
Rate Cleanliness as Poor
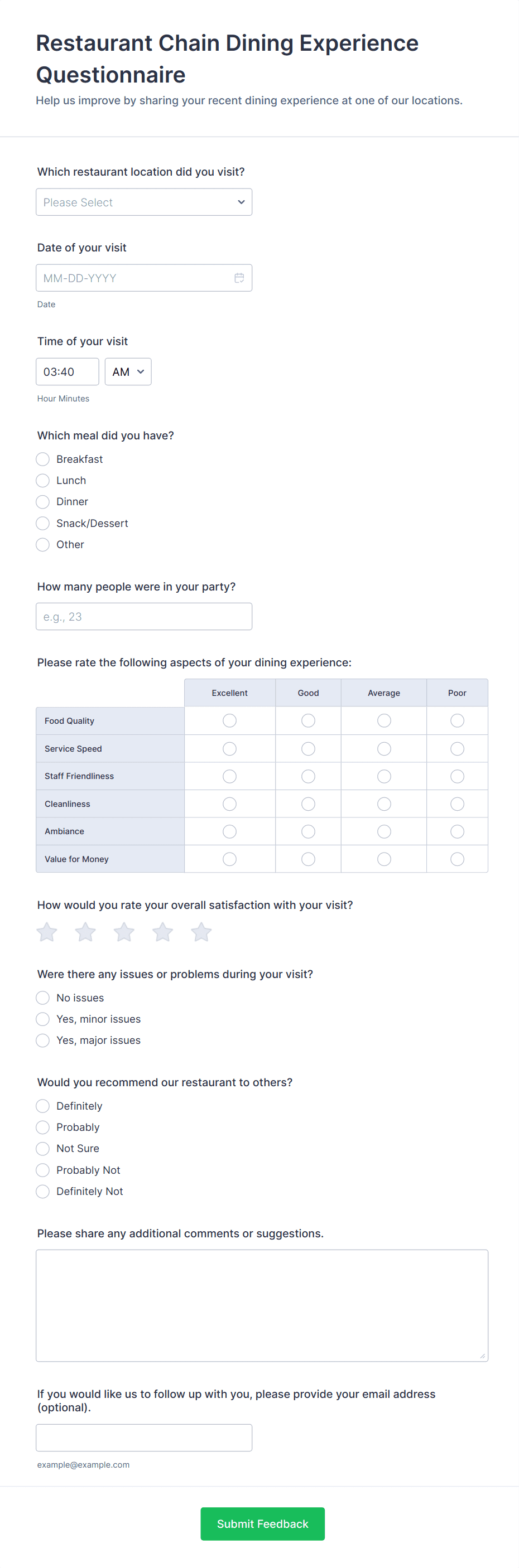pyautogui.click(x=457, y=804)
